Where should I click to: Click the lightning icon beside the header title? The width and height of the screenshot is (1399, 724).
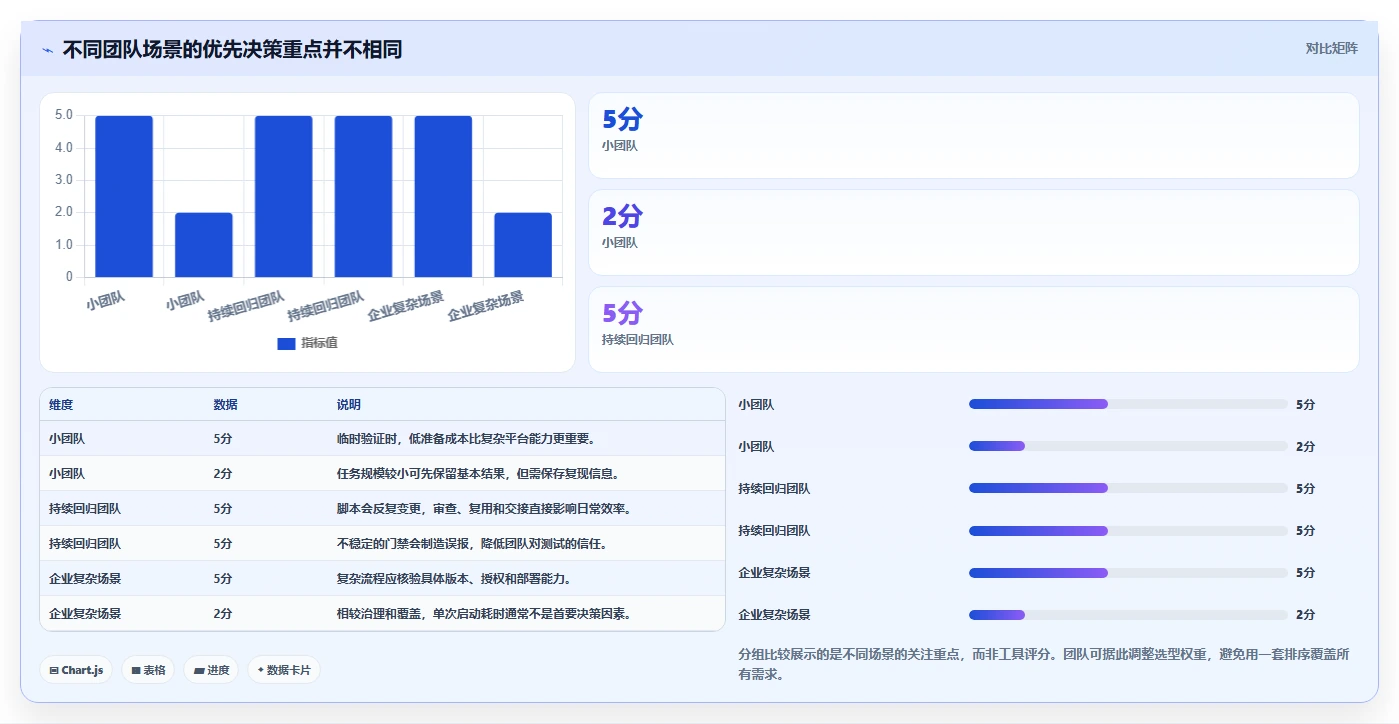click(48, 50)
